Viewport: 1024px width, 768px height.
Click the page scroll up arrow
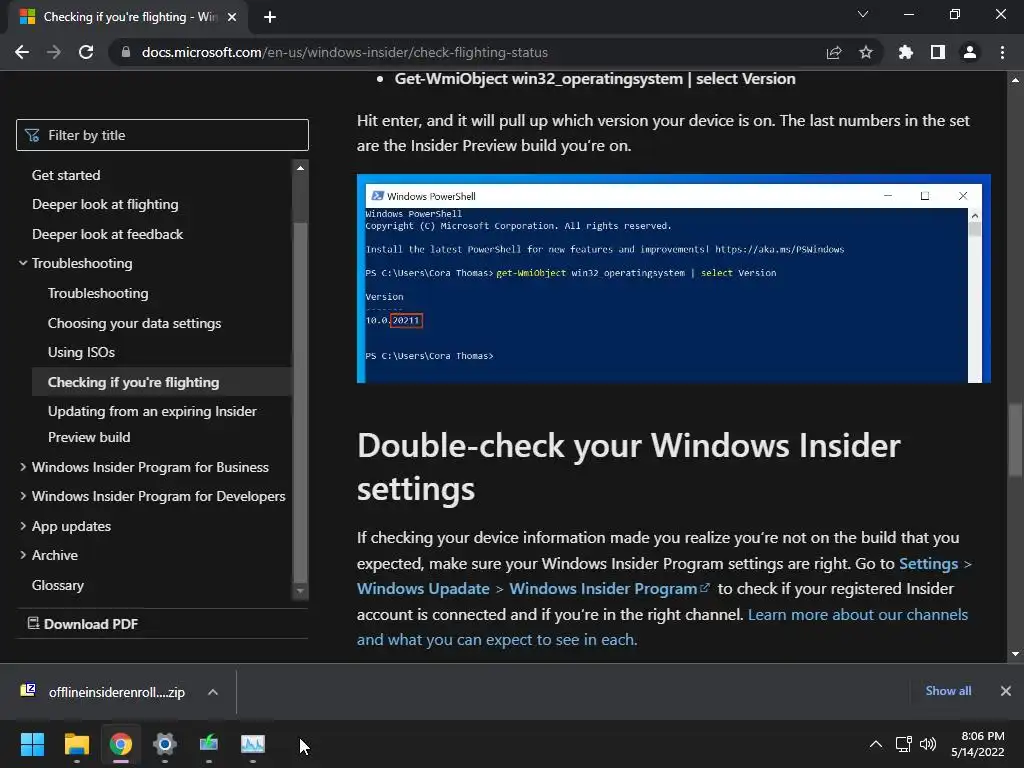coord(1015,80)
